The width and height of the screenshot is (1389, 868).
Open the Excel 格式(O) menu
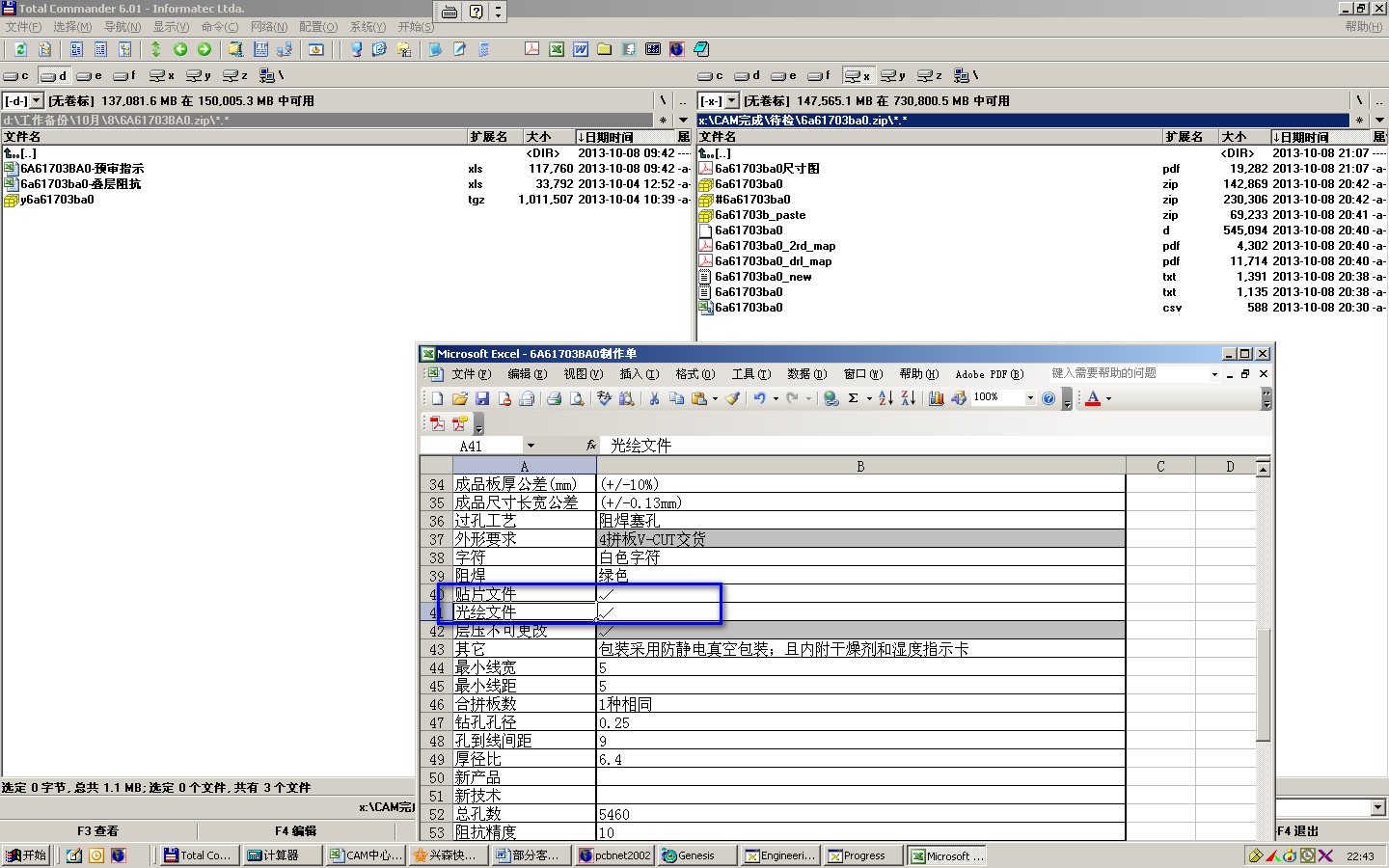pyautogui.click(x=694, y=374)
